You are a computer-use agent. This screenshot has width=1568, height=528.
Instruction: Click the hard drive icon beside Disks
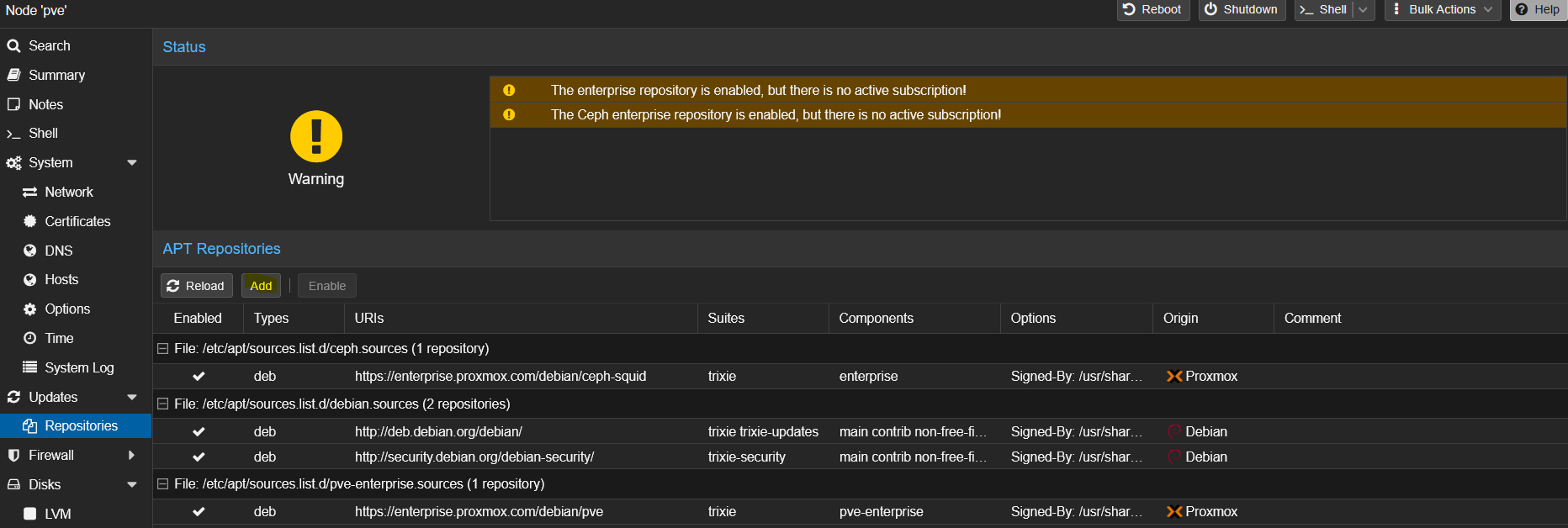coord(13,484)
